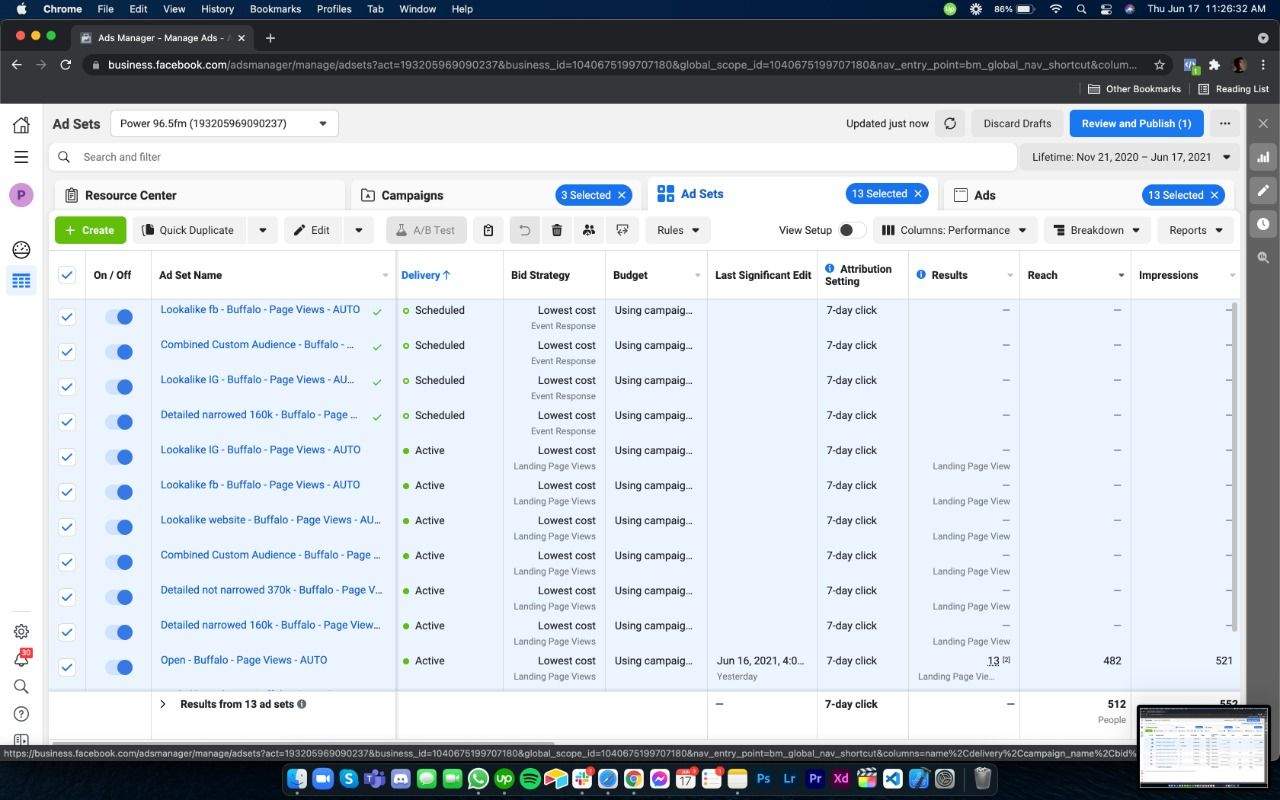The width and height of the screenshot is (1280, 800).
Task: Click the Chrome address bar
Action: (x=620, y=65)
